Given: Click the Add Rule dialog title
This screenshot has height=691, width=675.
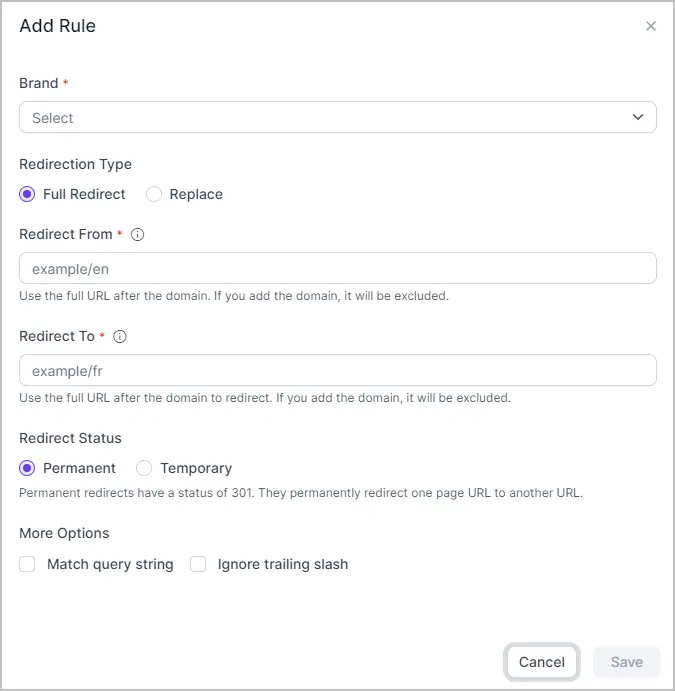Looking at the screenshot, I should pyautogui.click(x=58, y=26).
